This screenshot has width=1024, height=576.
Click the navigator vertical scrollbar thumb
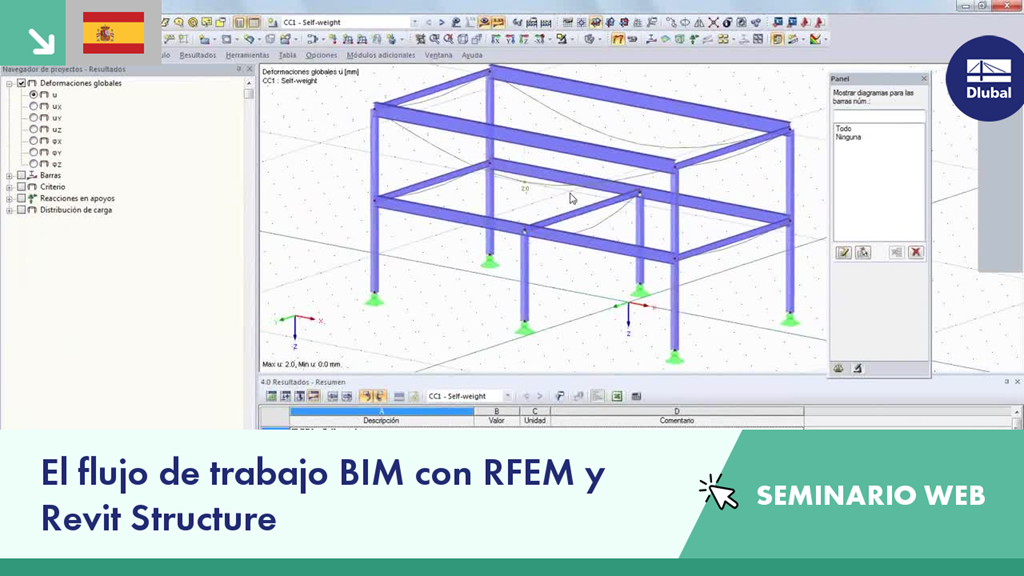248,93
